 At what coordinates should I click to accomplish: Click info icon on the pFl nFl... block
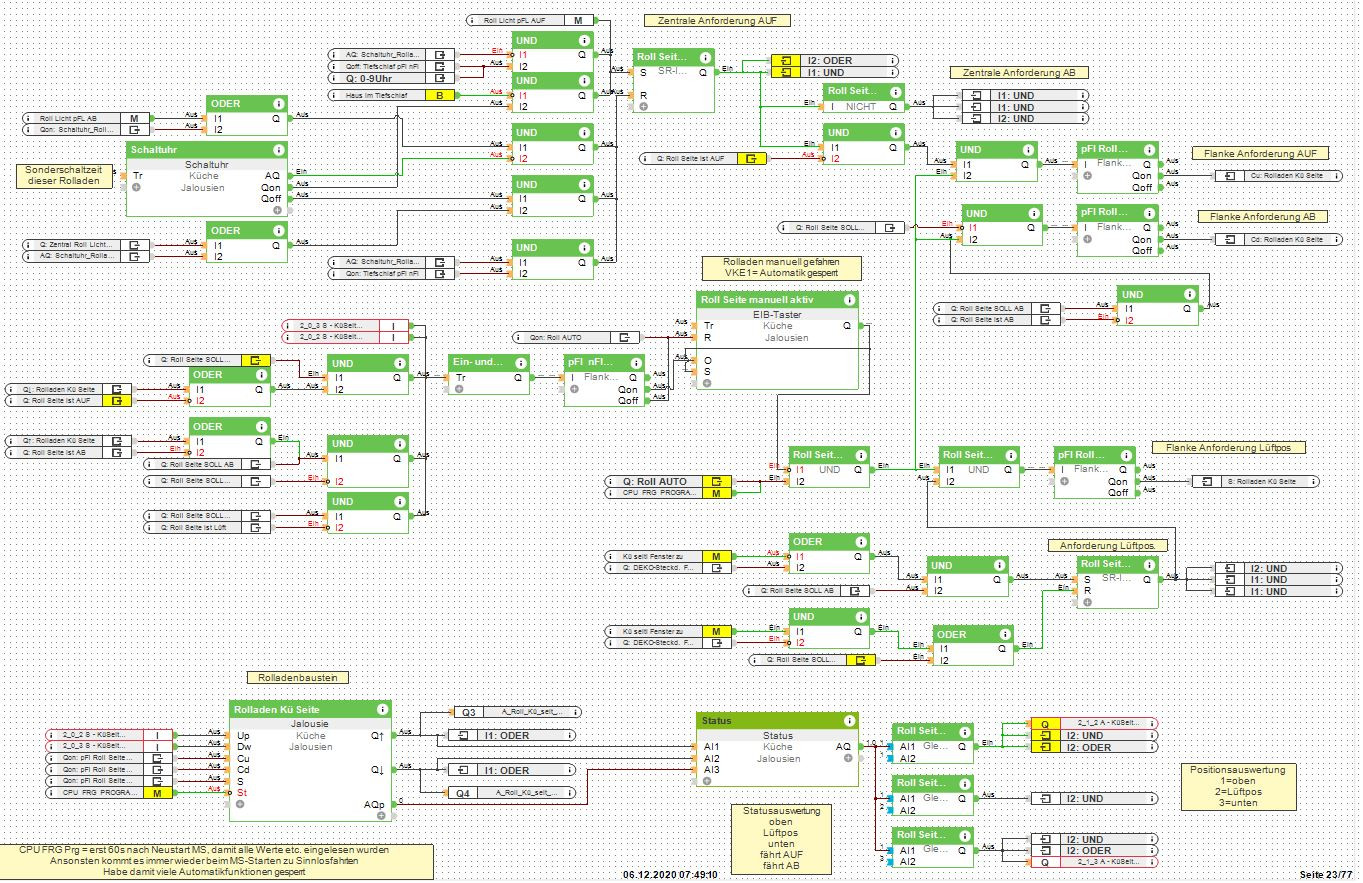(x=636, y=362)
